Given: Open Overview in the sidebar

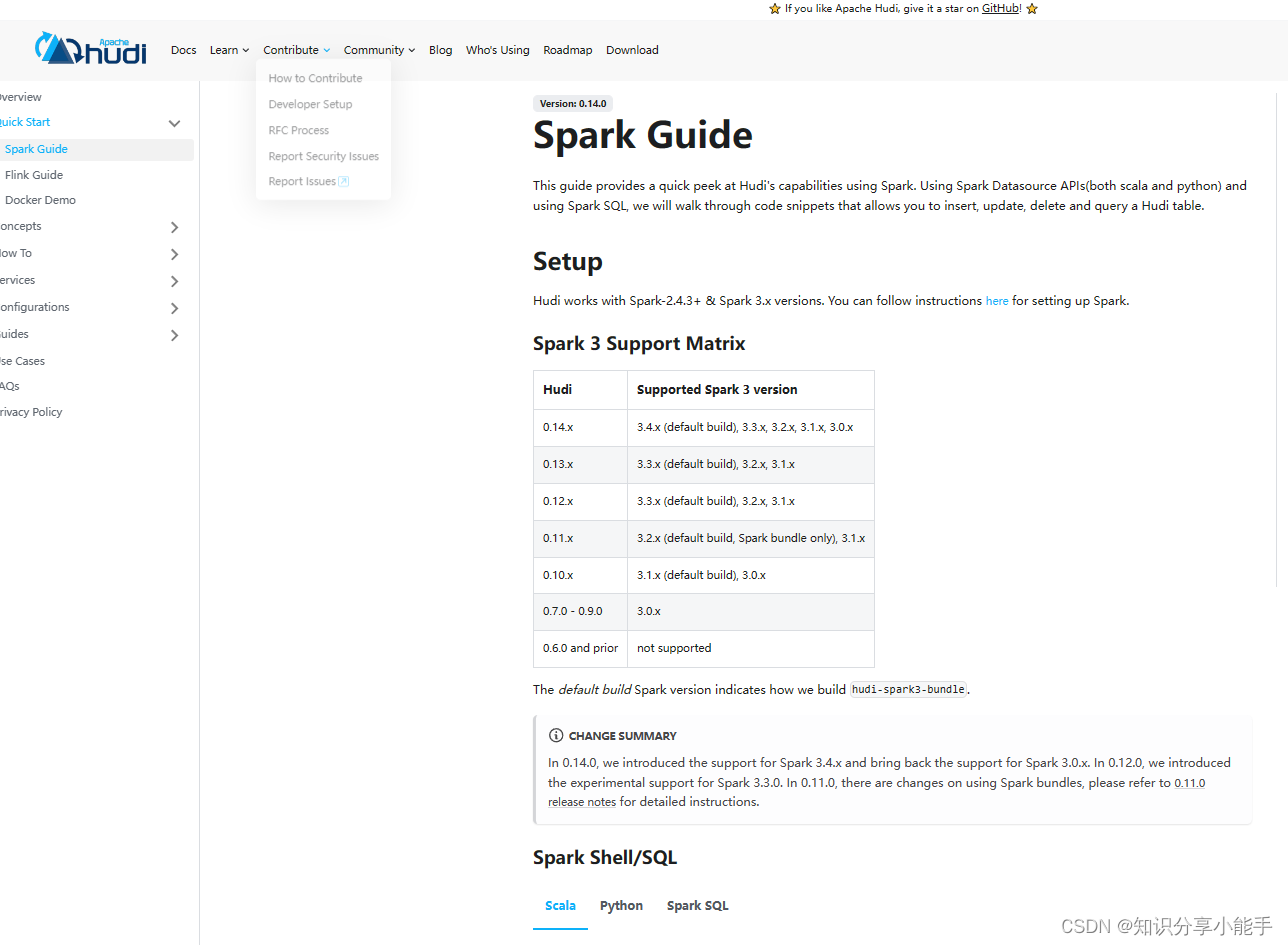Looking at the screenshot, I should [x=20, y=97].
